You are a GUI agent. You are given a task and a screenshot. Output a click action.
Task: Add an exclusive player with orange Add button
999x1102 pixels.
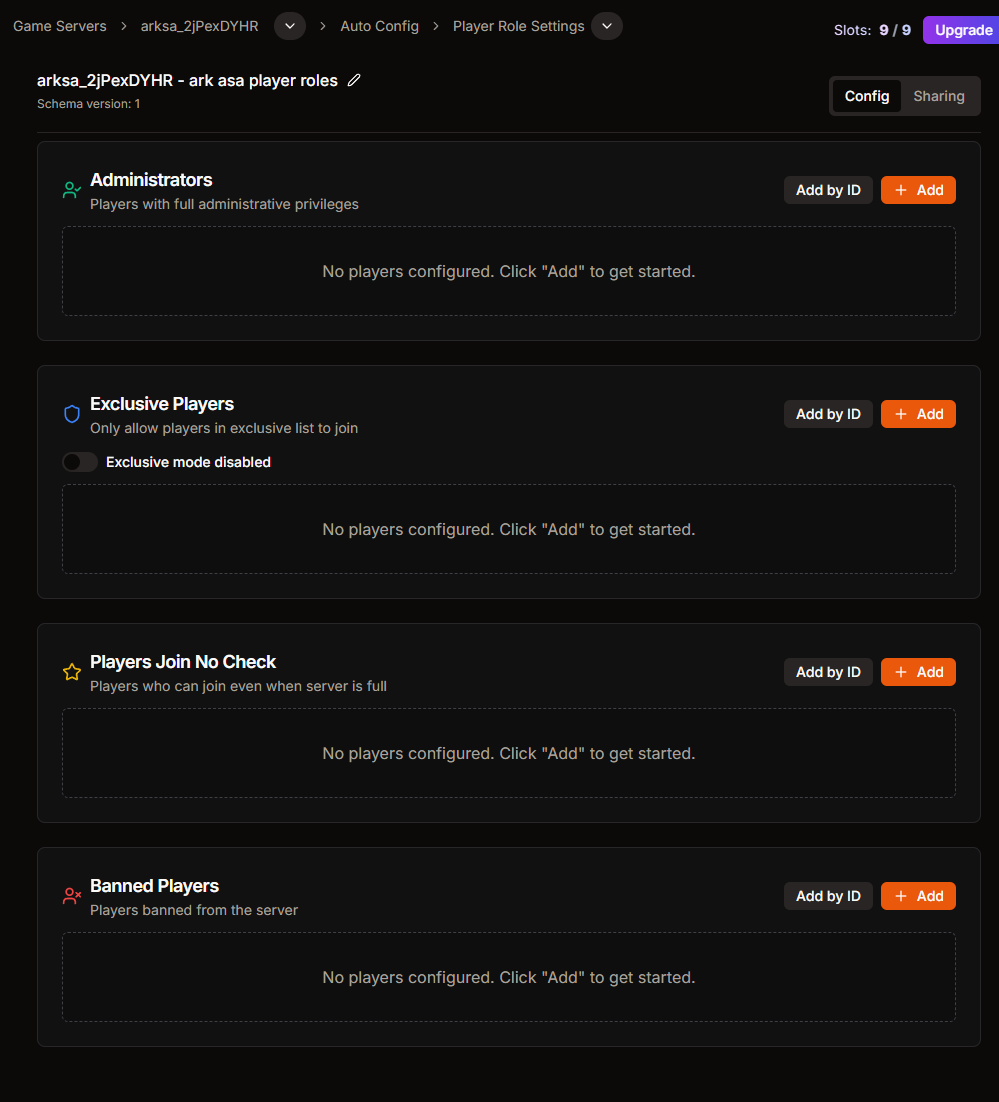point(918,414)
